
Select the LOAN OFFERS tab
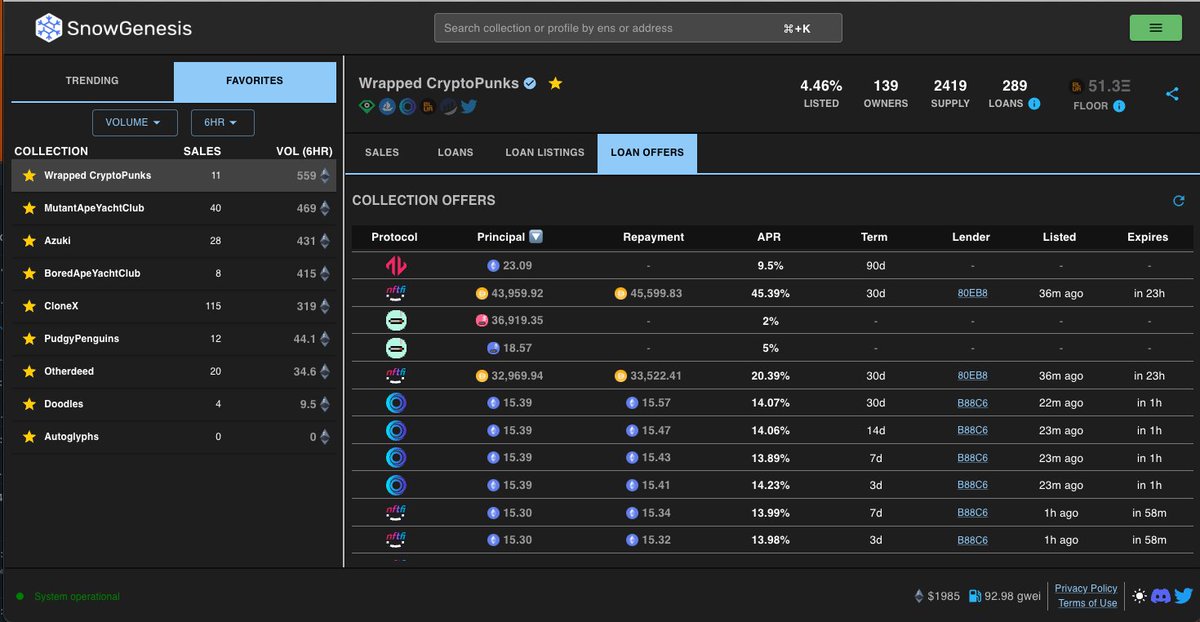647,153
